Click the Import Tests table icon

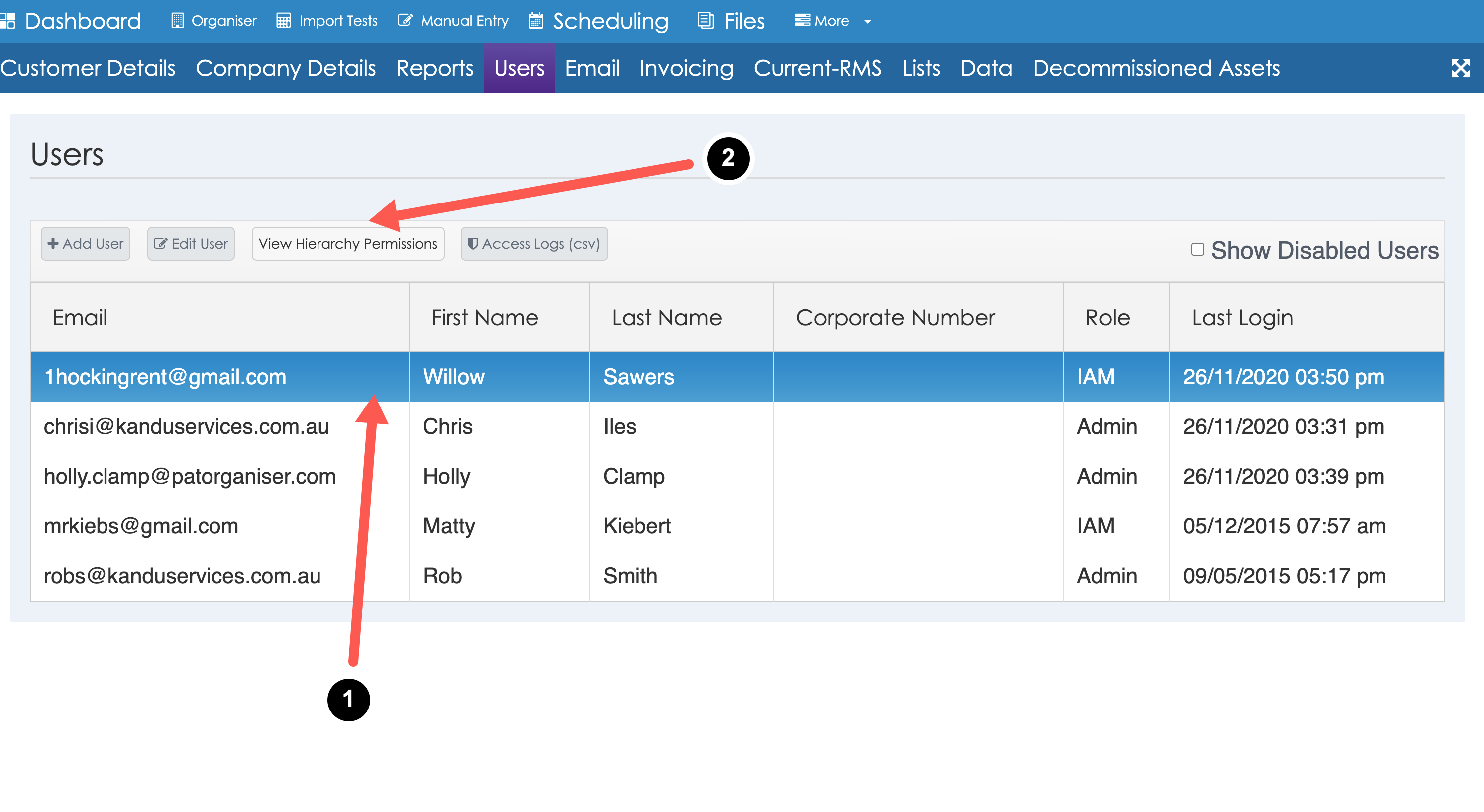click(x=283, y=21)
